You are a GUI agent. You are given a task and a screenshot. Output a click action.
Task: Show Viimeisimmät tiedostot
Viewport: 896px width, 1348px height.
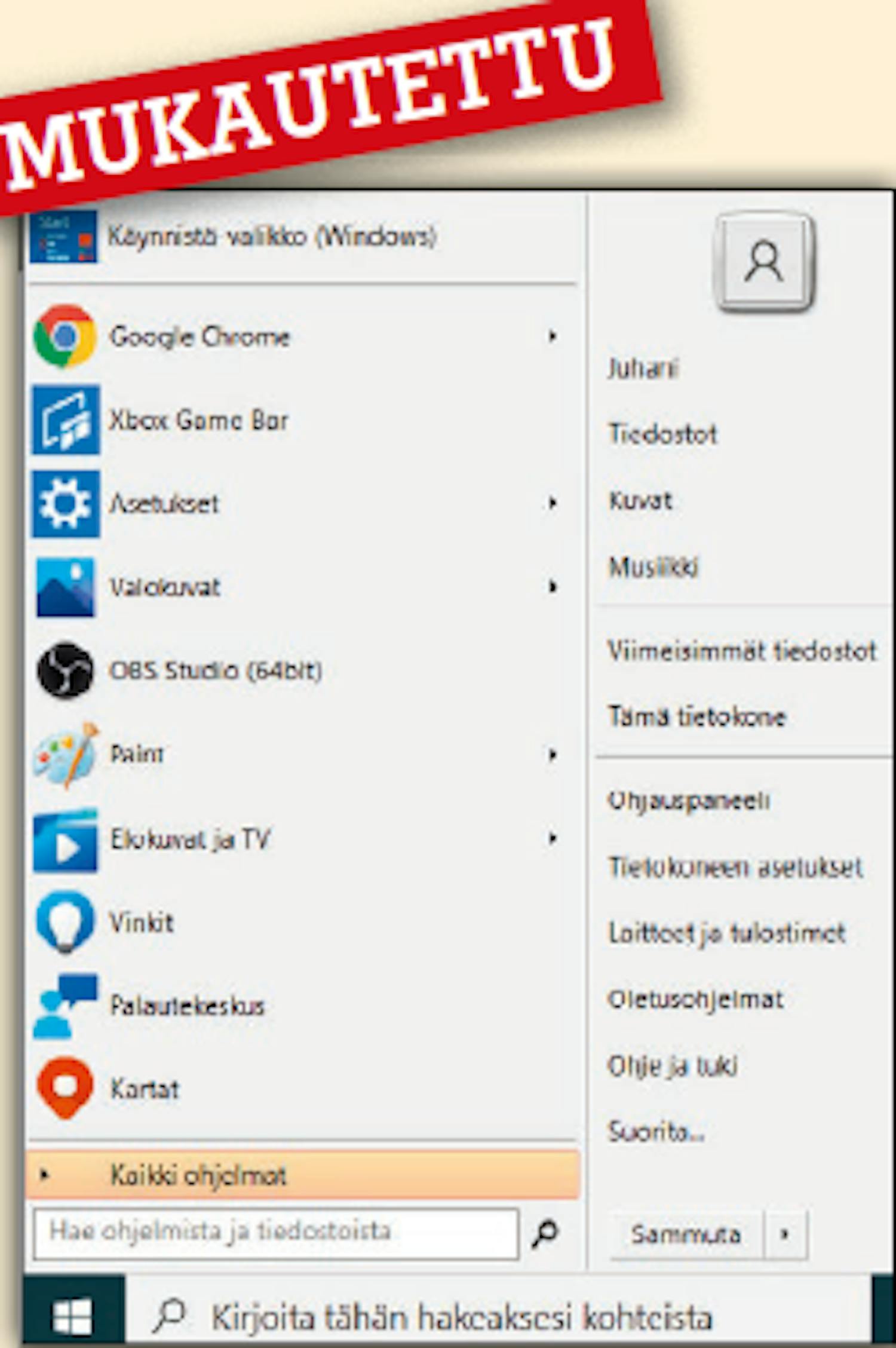coord(742,651)
